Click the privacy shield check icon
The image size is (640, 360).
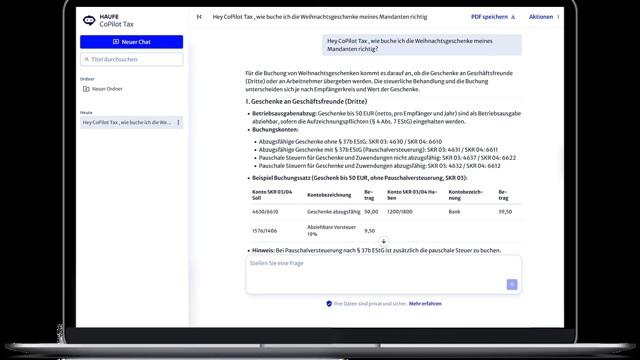click(x=329, y=304)
